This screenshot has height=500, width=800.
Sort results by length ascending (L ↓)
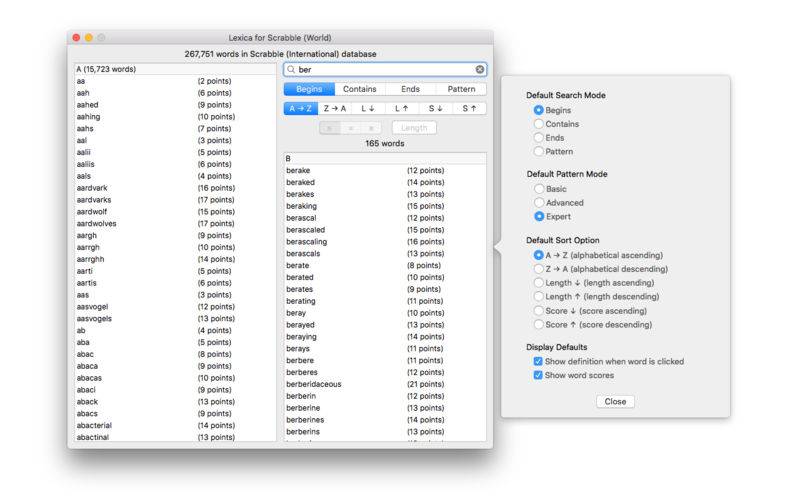(x=368, y=109)
